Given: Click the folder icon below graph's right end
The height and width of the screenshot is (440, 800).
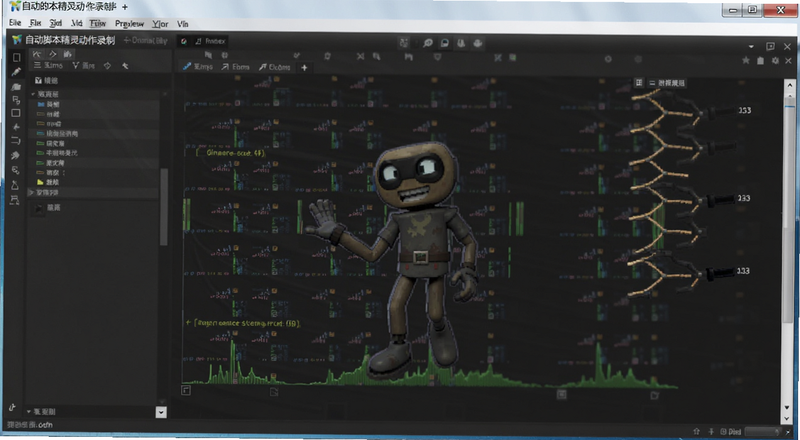Looking at the screenshot, I should [655, 395].
